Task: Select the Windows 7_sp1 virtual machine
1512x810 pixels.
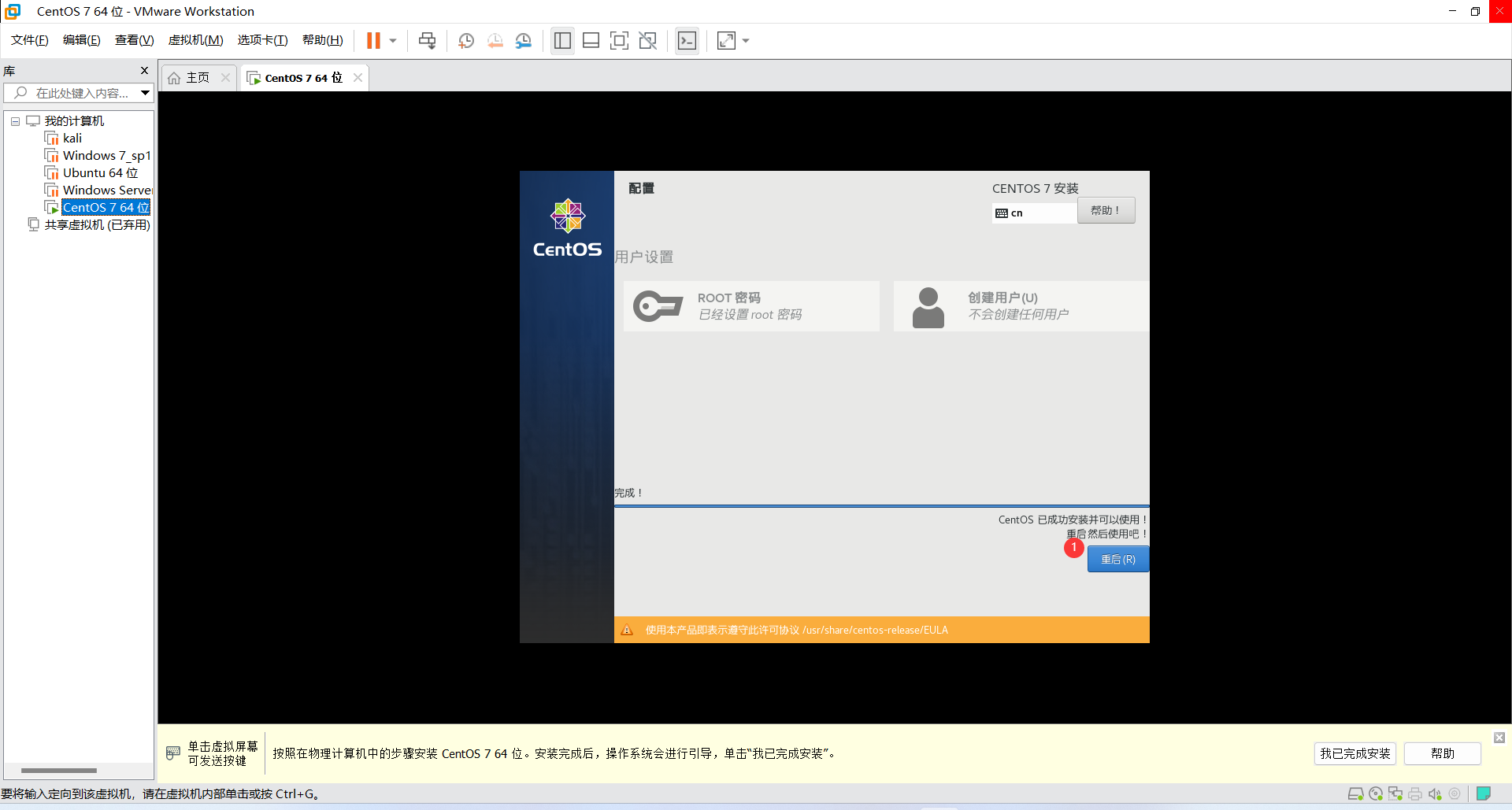Action: click(106, 156)
